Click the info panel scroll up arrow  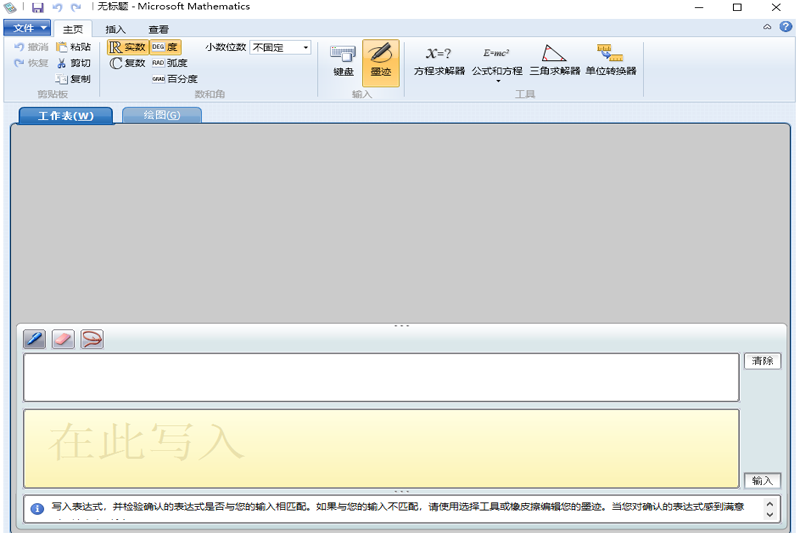pyautogui.click(x=770, y=503)
